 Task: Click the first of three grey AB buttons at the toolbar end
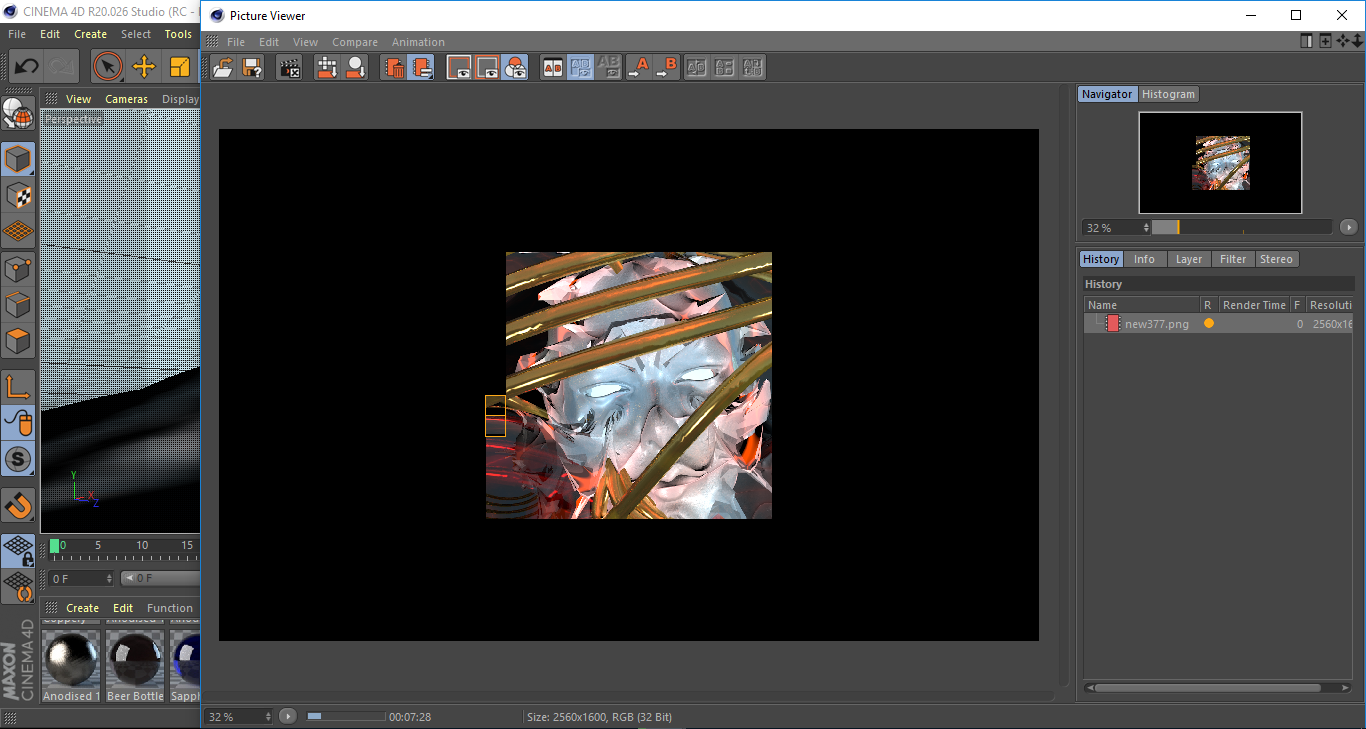point(697,67)
